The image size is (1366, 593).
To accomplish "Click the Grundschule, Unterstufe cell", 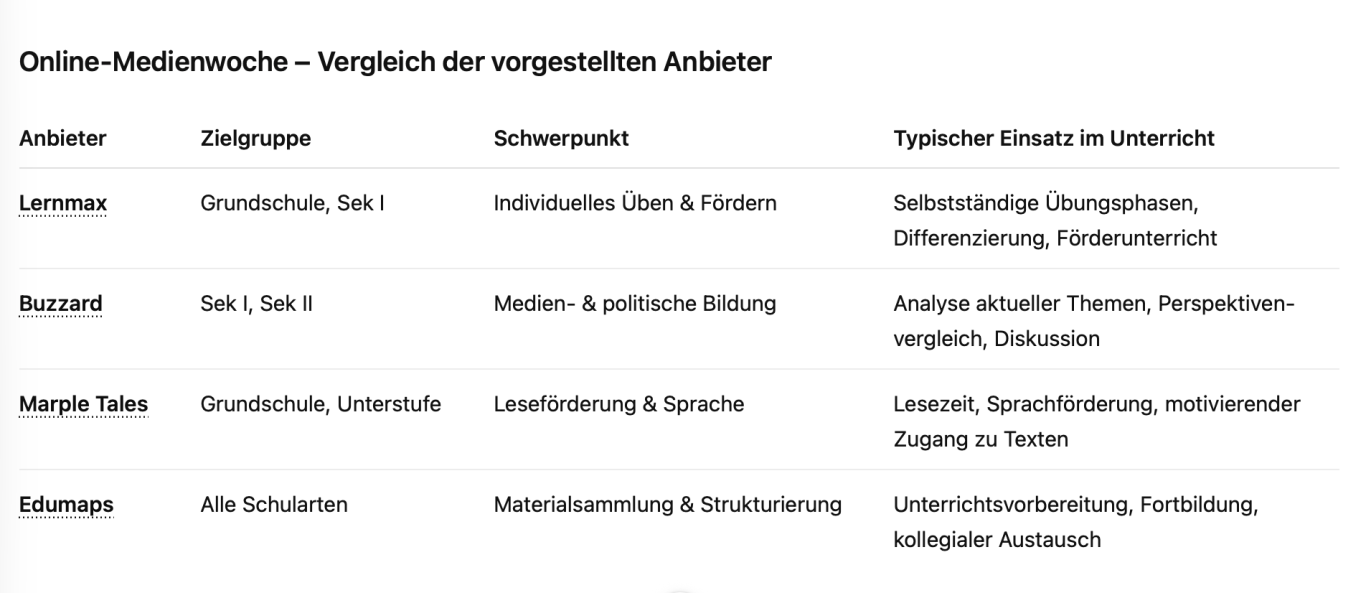I will click(320, 404).
